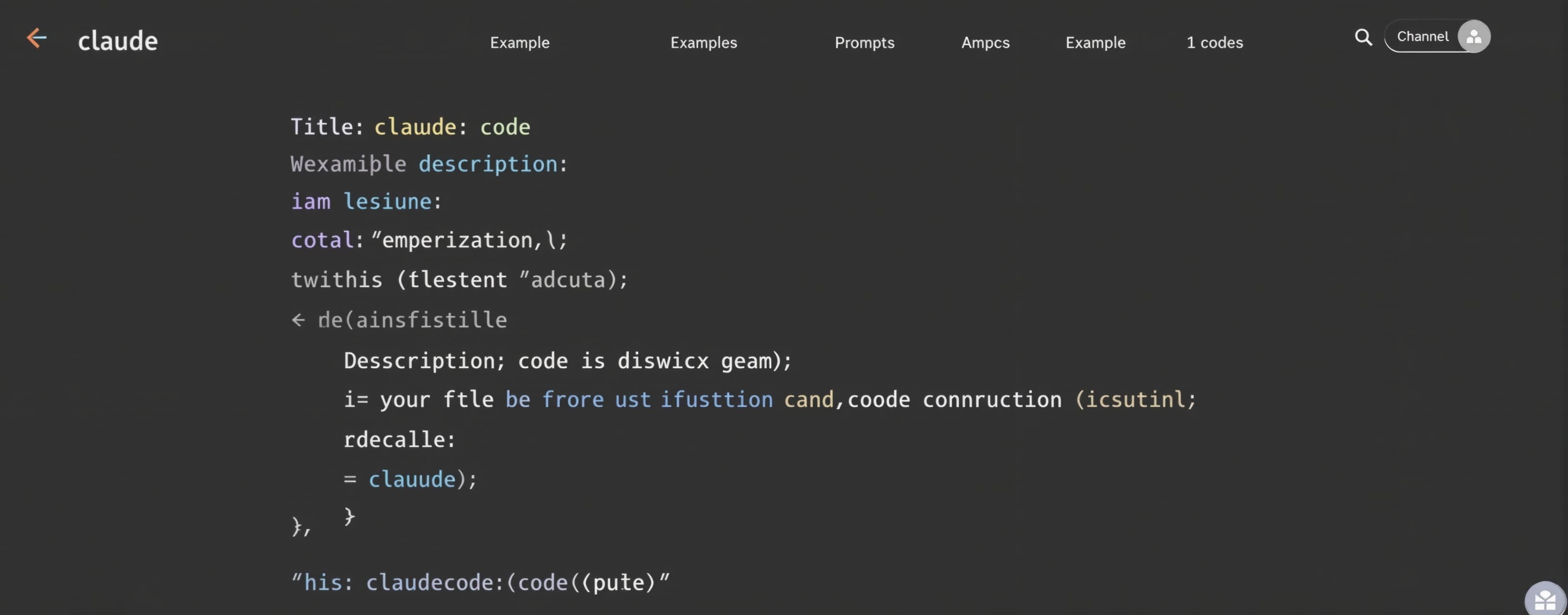Click the orange back arrow icon
This screenshot has height=615, width=1568.
click(x=37, y=38)
